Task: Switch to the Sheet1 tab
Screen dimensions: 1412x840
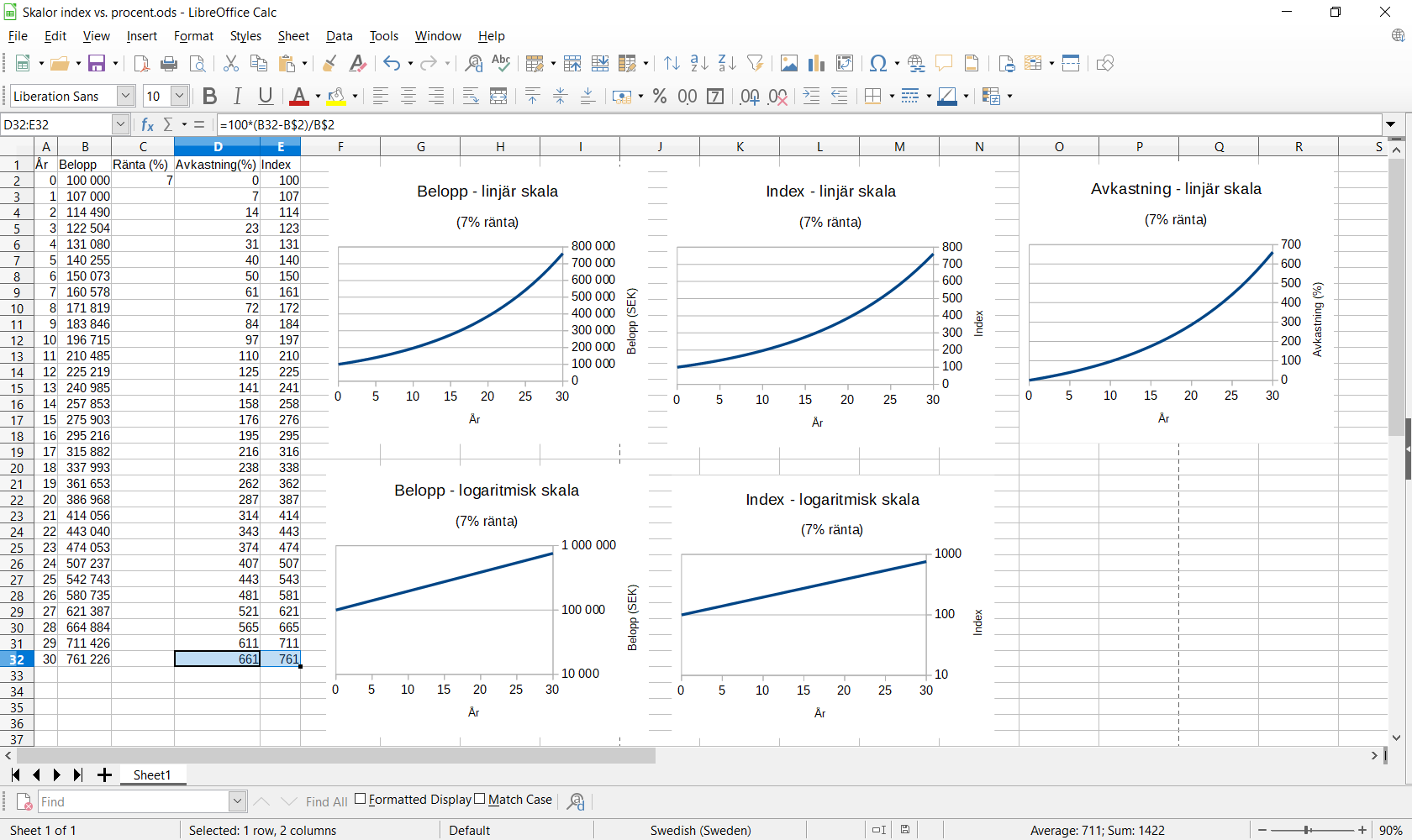Action: coord(151,774)
